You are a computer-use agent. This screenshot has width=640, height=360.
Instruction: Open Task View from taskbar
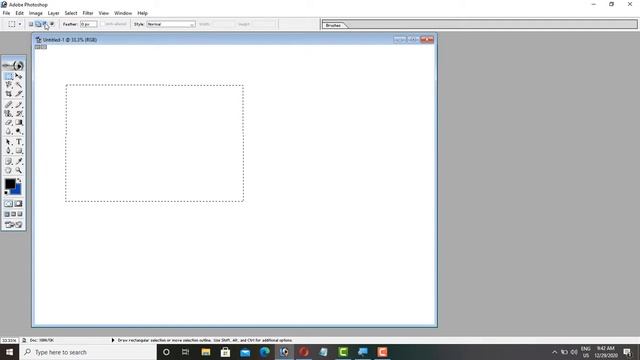point(186,352)
